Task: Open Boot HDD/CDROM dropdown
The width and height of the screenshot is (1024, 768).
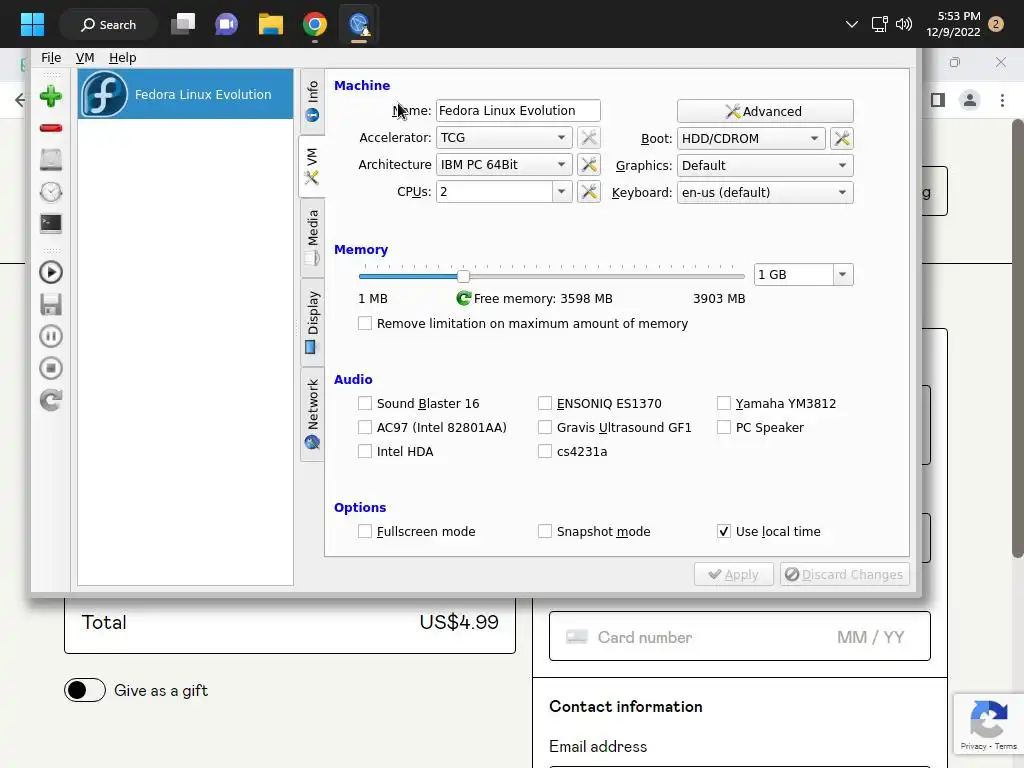Action: tap(751, 138)
